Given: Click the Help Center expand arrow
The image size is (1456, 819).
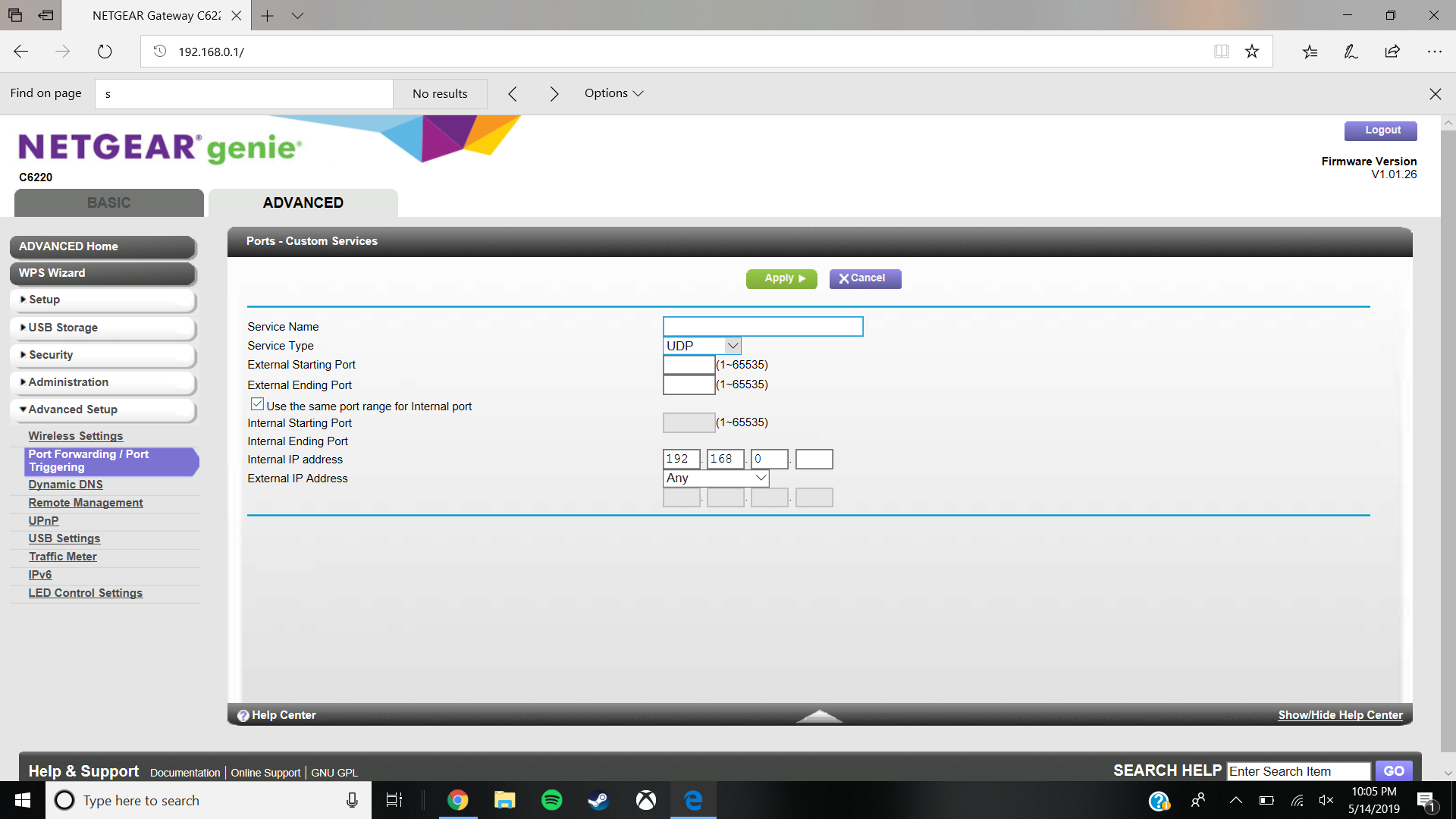Looking at the screenshot, I should [819, 715].
